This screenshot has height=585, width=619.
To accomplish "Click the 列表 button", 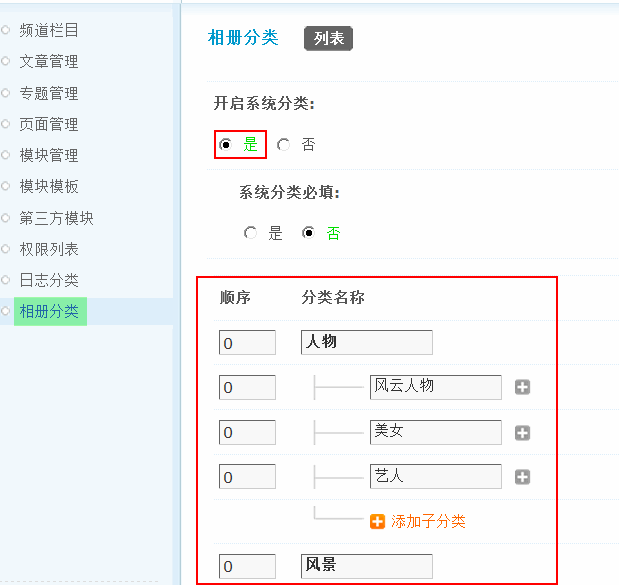I will (328, 38).
